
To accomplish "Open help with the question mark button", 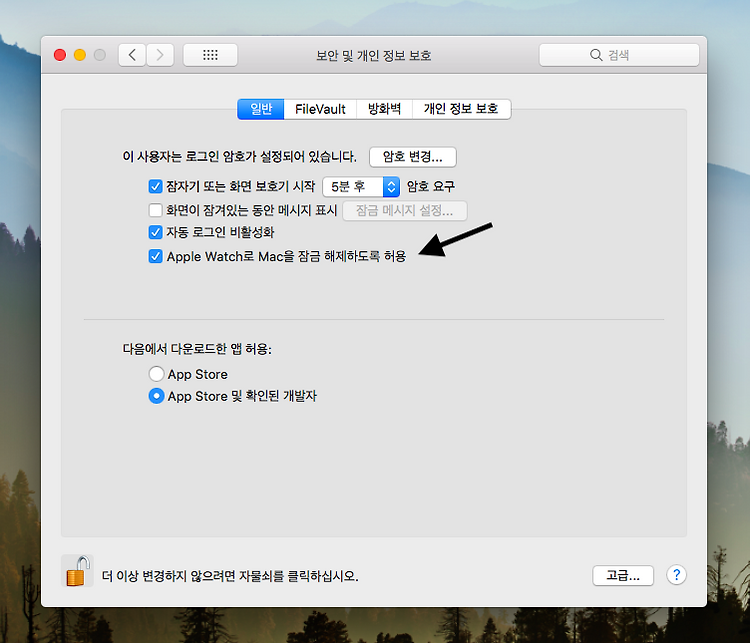I will pyautogui.click(x=676, y=575).
